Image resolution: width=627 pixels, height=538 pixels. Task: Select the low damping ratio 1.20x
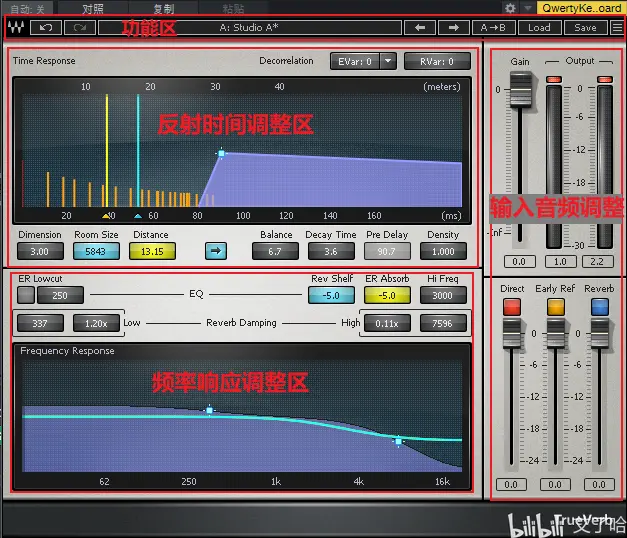click(x=96, y=323)
